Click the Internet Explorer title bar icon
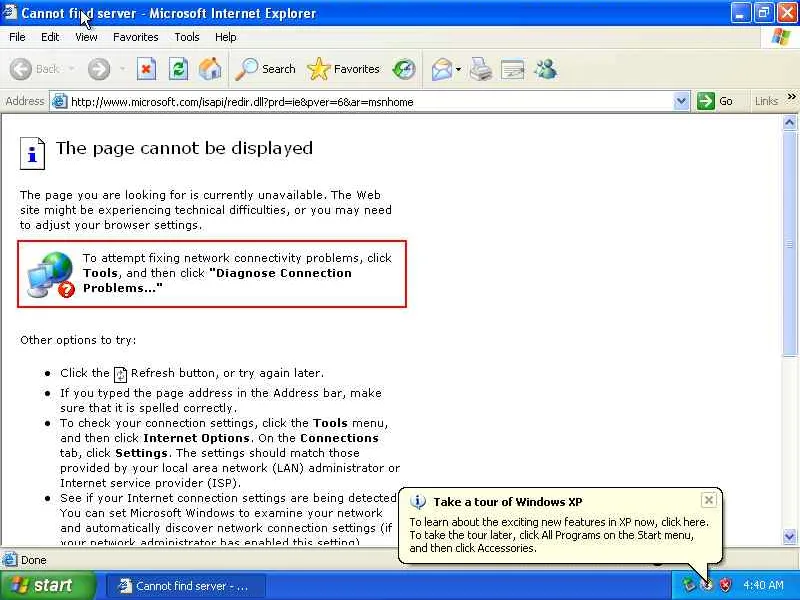800x600 pixels. 9,12
